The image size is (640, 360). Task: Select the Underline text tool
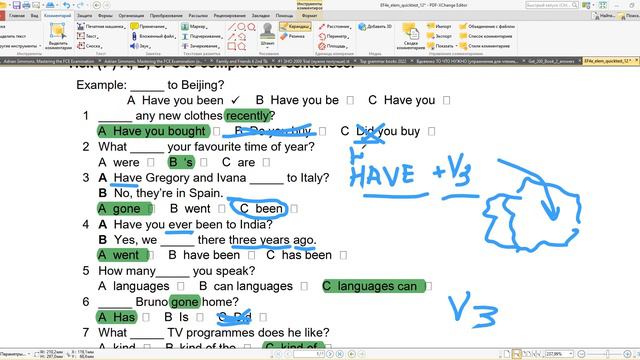click(x=202, y=36)
